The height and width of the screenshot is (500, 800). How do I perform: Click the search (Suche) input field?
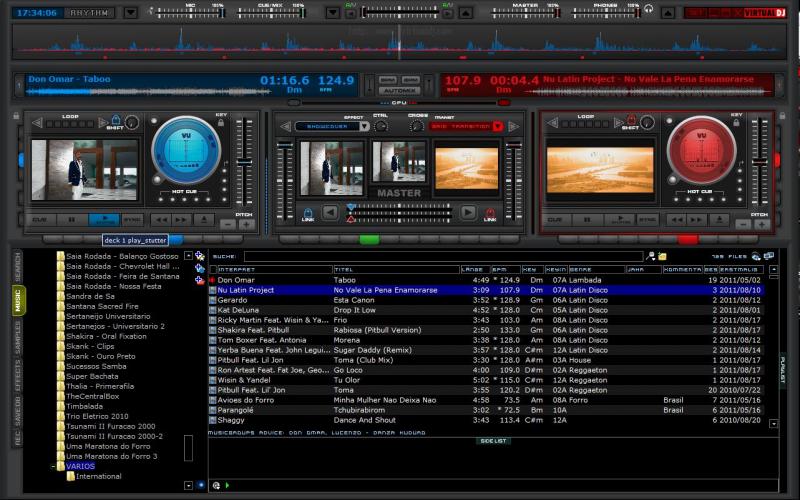(x=443, y=256)
